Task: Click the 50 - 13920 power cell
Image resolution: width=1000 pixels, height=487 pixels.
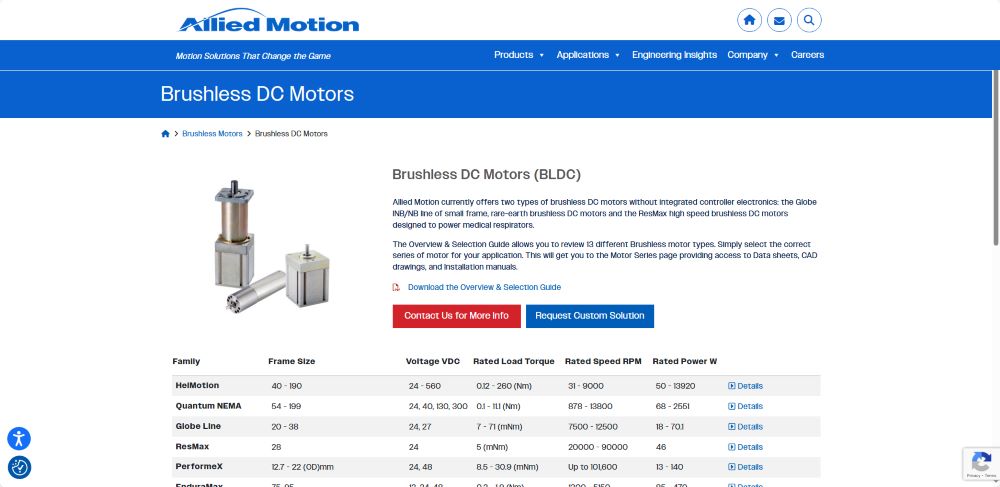Action: 675,386
